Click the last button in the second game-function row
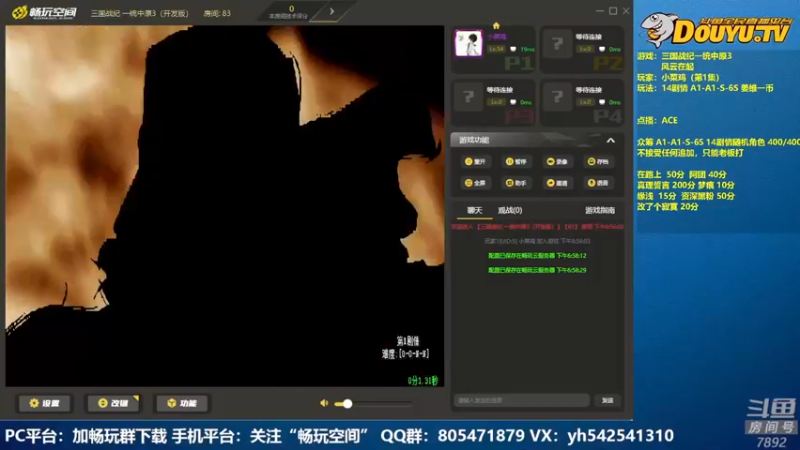Viewport: 800px width, 450px height. 598,183
